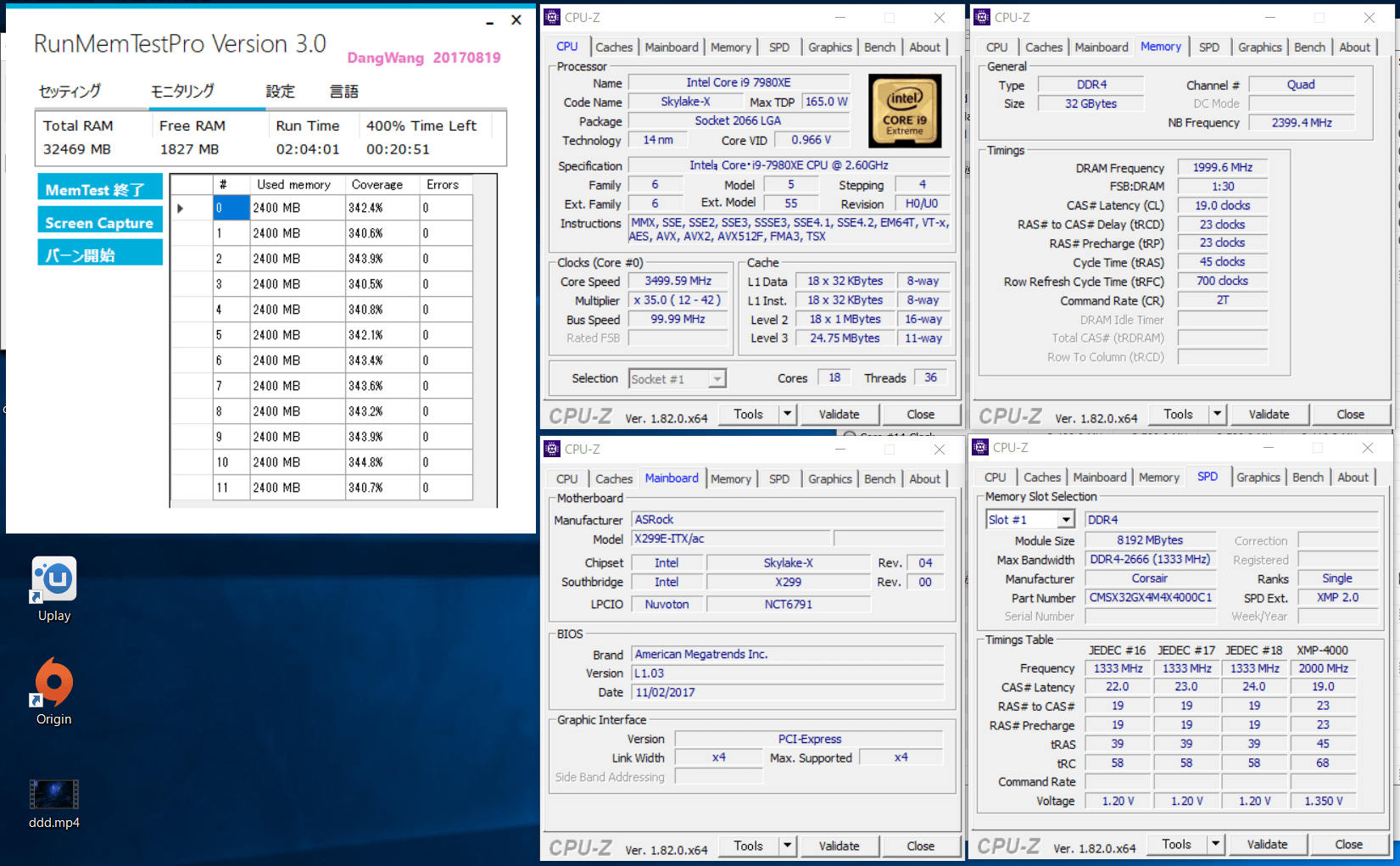Open Tools dropdown arrow in Mainboard tab window
Image resolution: width=1400 pixels, height=866 pixels.
point(788,846)
